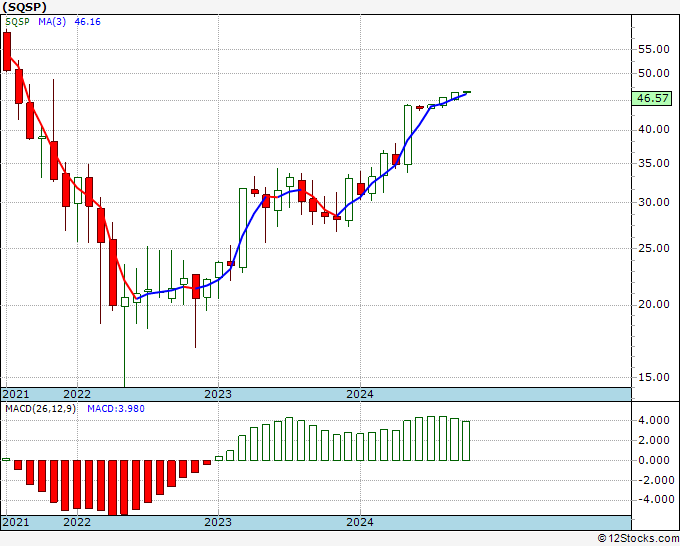Click the 25.00 price axis label

point(654,248)
